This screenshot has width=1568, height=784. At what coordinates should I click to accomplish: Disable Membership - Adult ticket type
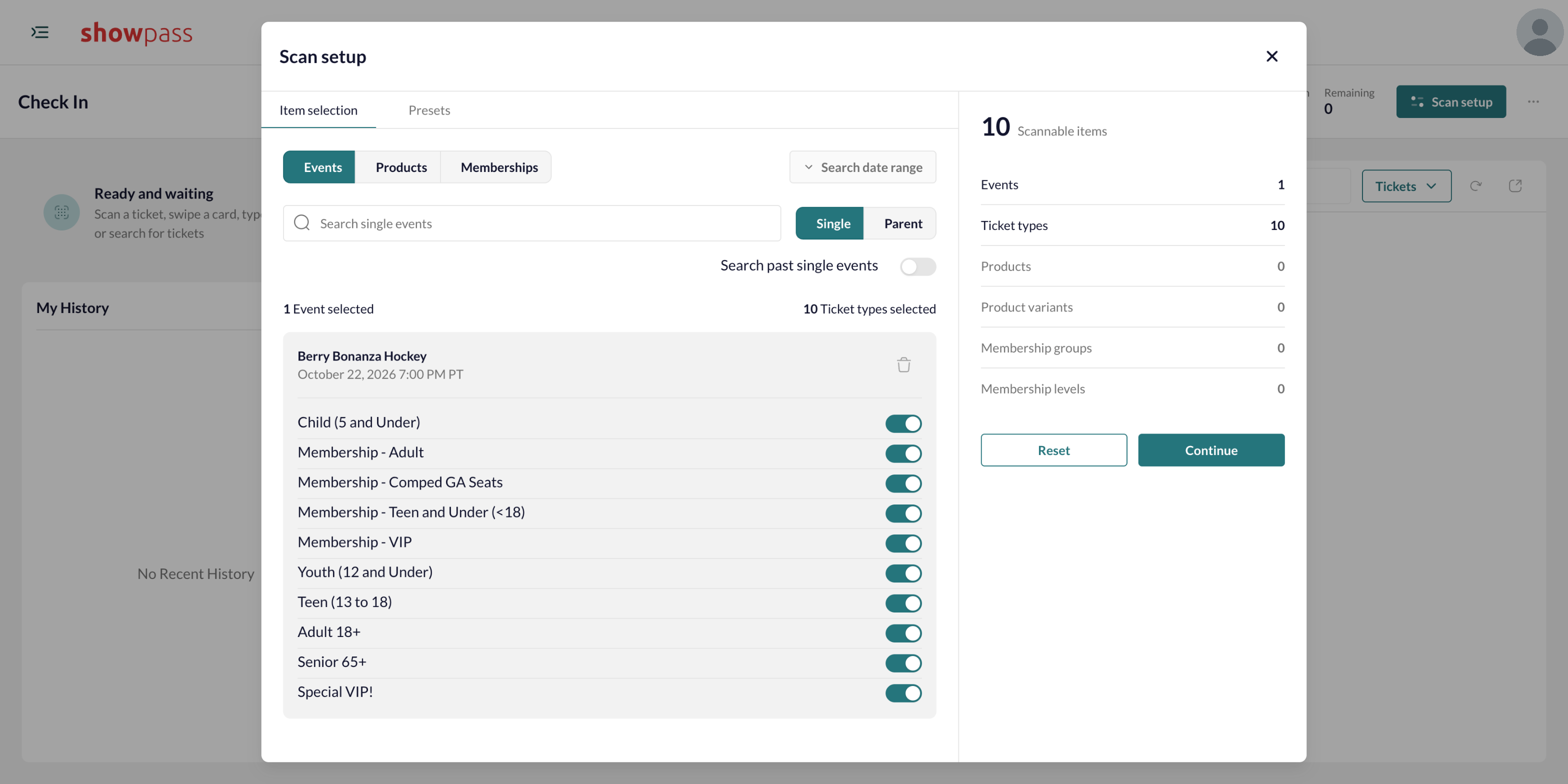(903, 453)
